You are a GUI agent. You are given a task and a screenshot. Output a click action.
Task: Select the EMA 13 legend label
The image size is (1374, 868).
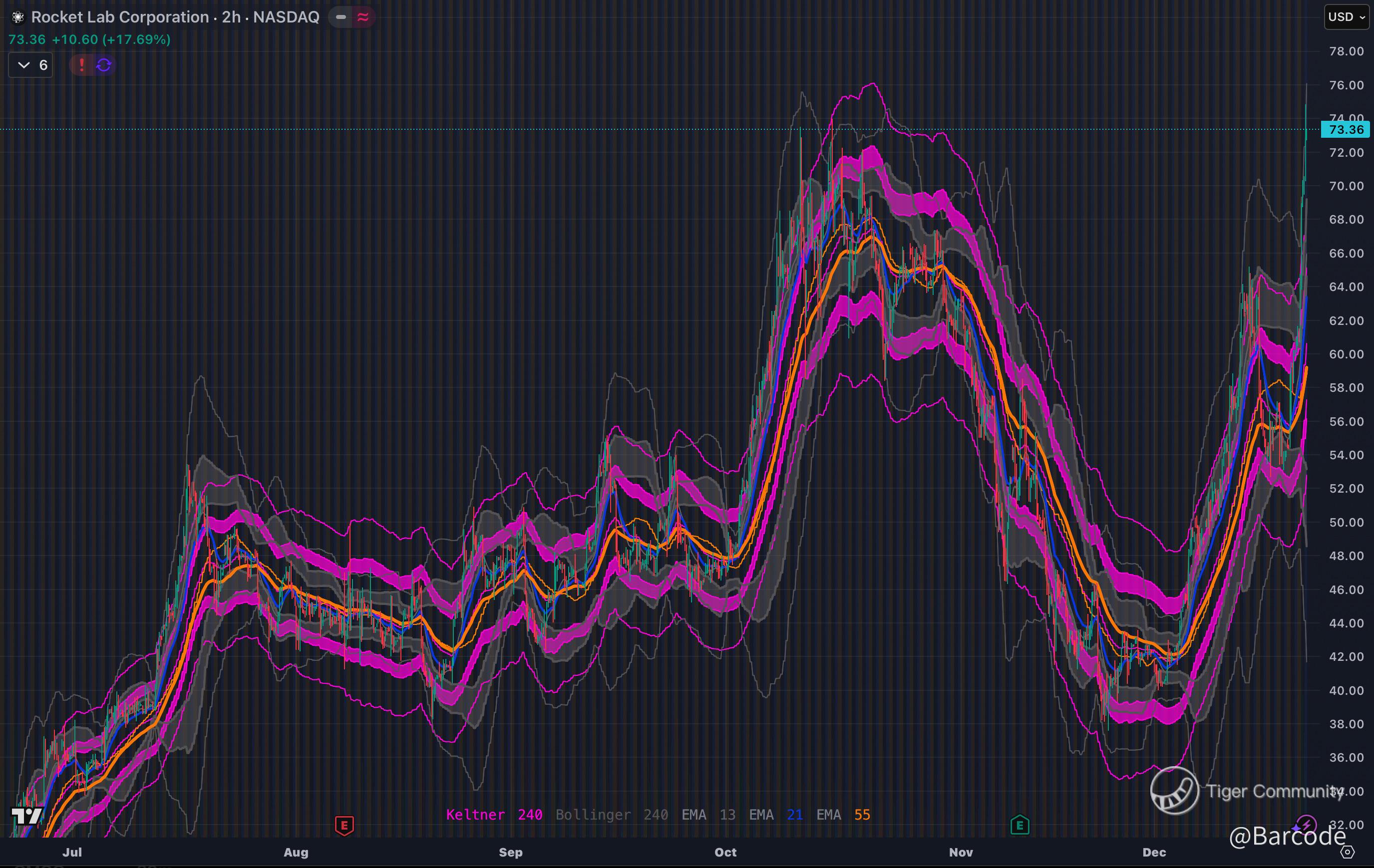tap(708, 815)
